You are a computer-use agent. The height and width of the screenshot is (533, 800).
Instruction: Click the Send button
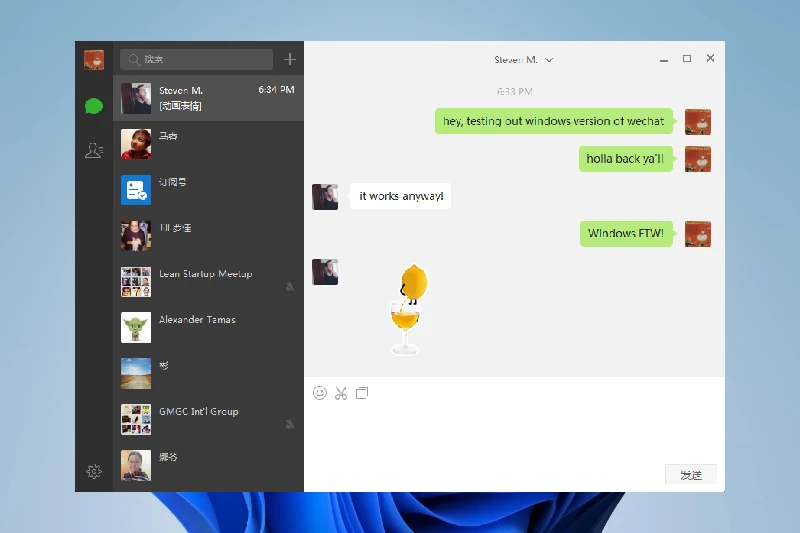click(691, 475)
